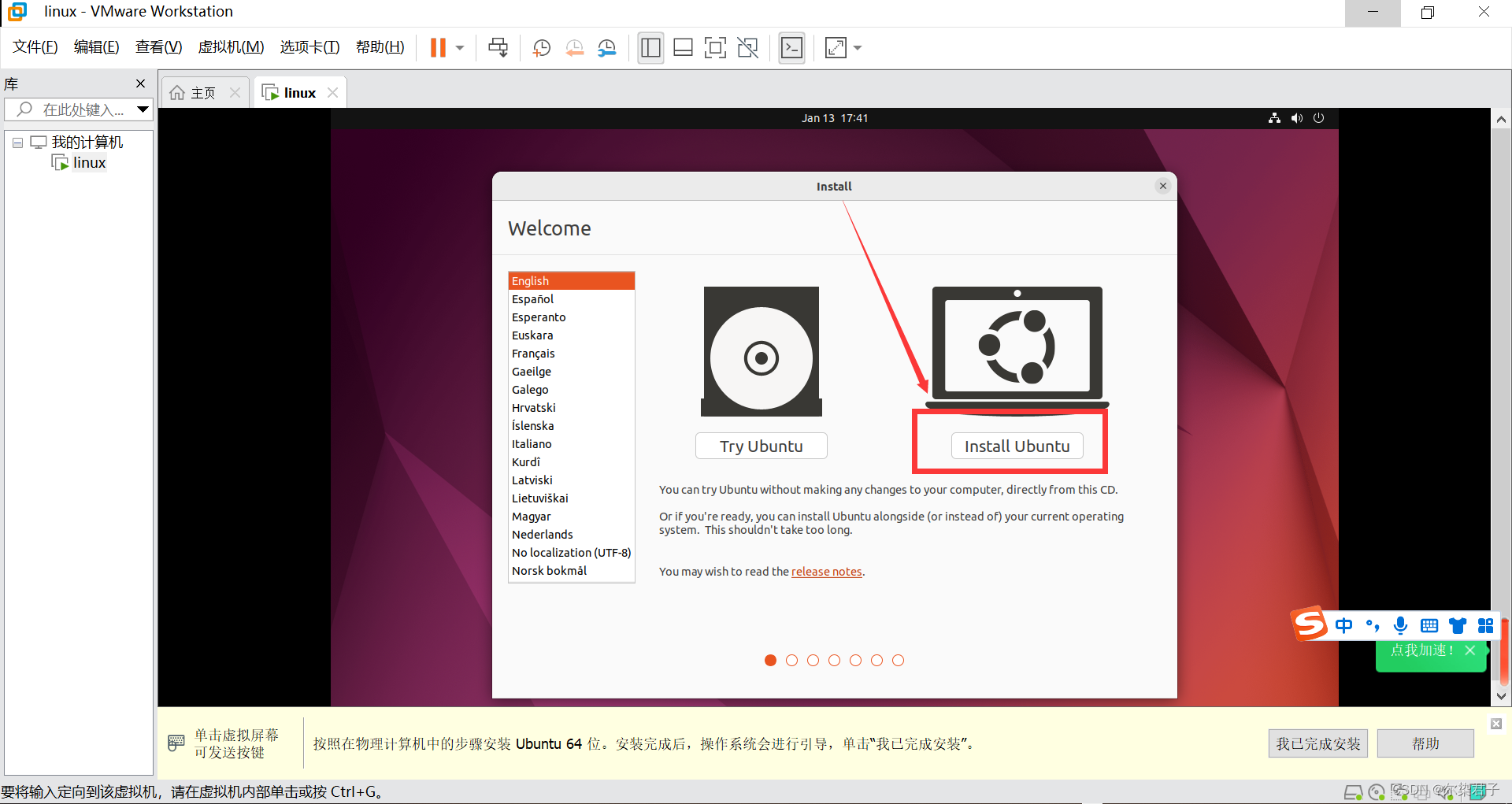This screenshot has width=1512, height=804.
Task: Revert VM to previous snapshot
Action: coord(574,48)
